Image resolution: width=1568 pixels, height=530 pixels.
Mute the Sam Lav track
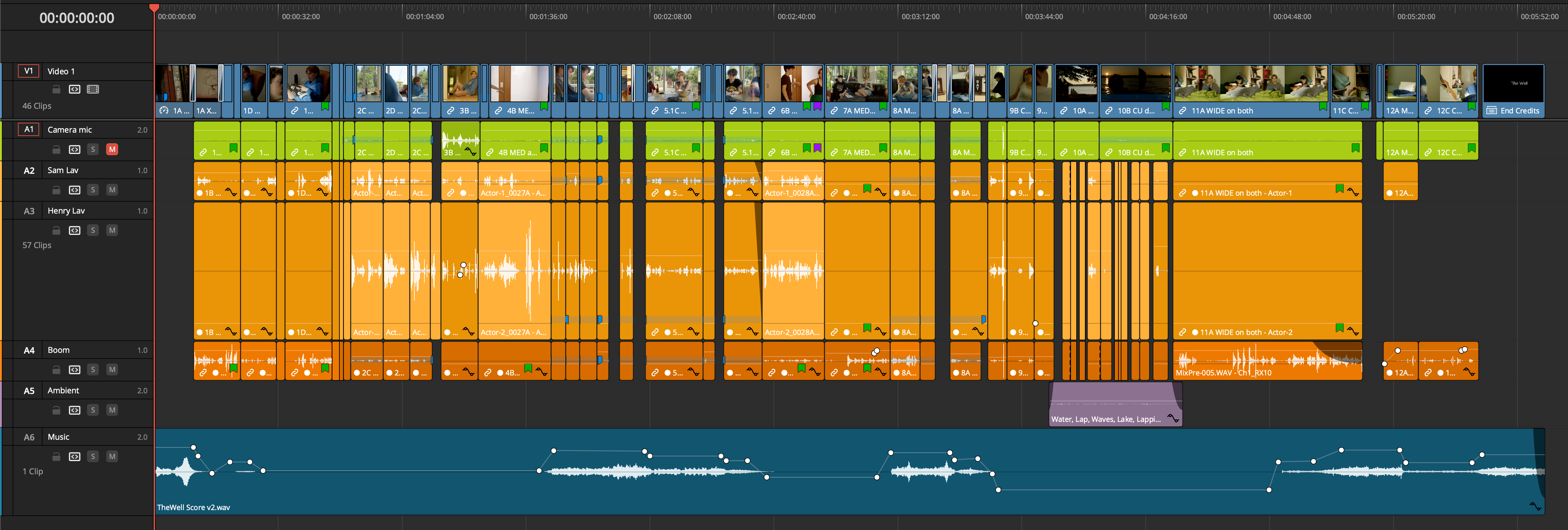(112, 190)
